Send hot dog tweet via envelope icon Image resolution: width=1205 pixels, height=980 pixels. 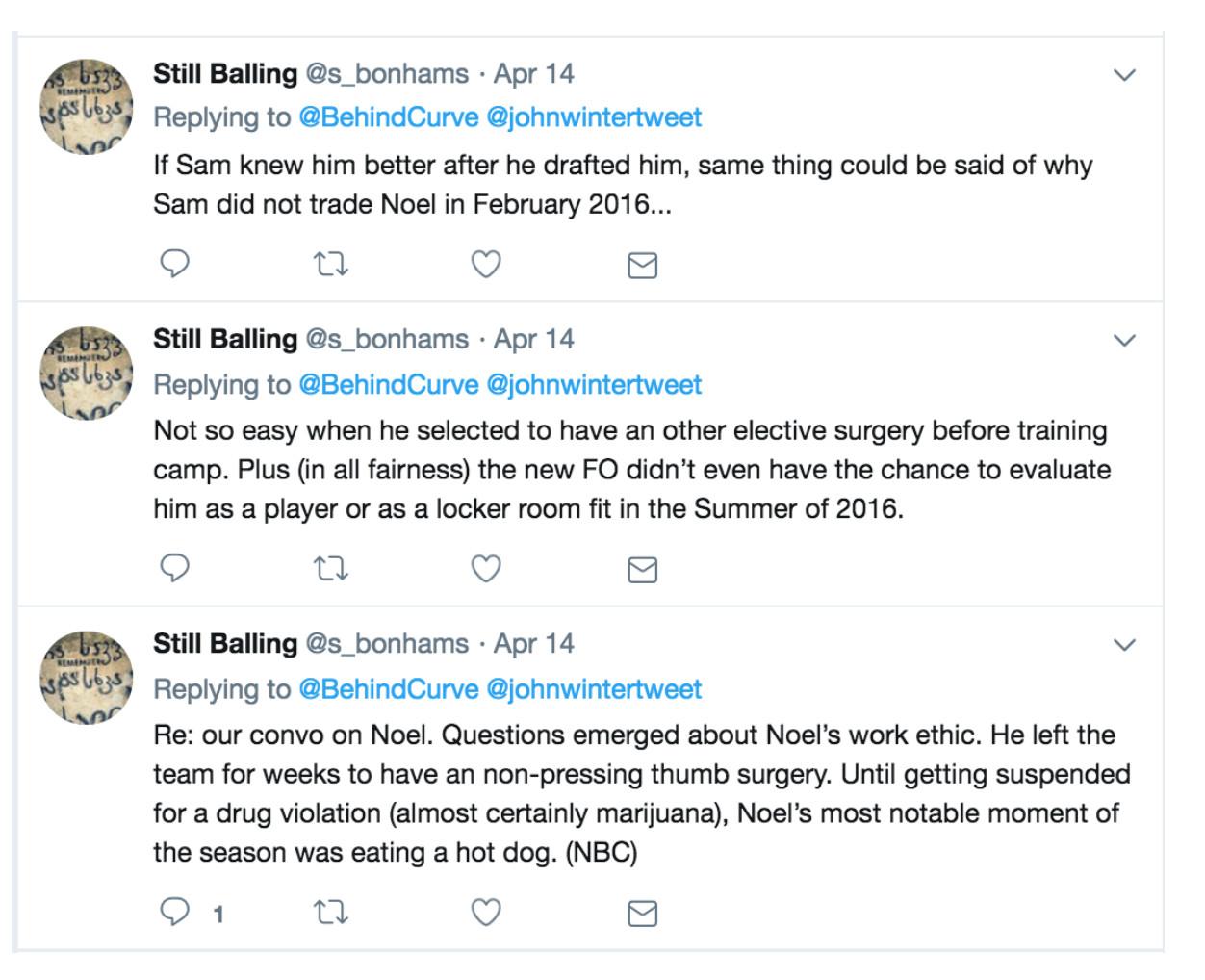[642, 913]
